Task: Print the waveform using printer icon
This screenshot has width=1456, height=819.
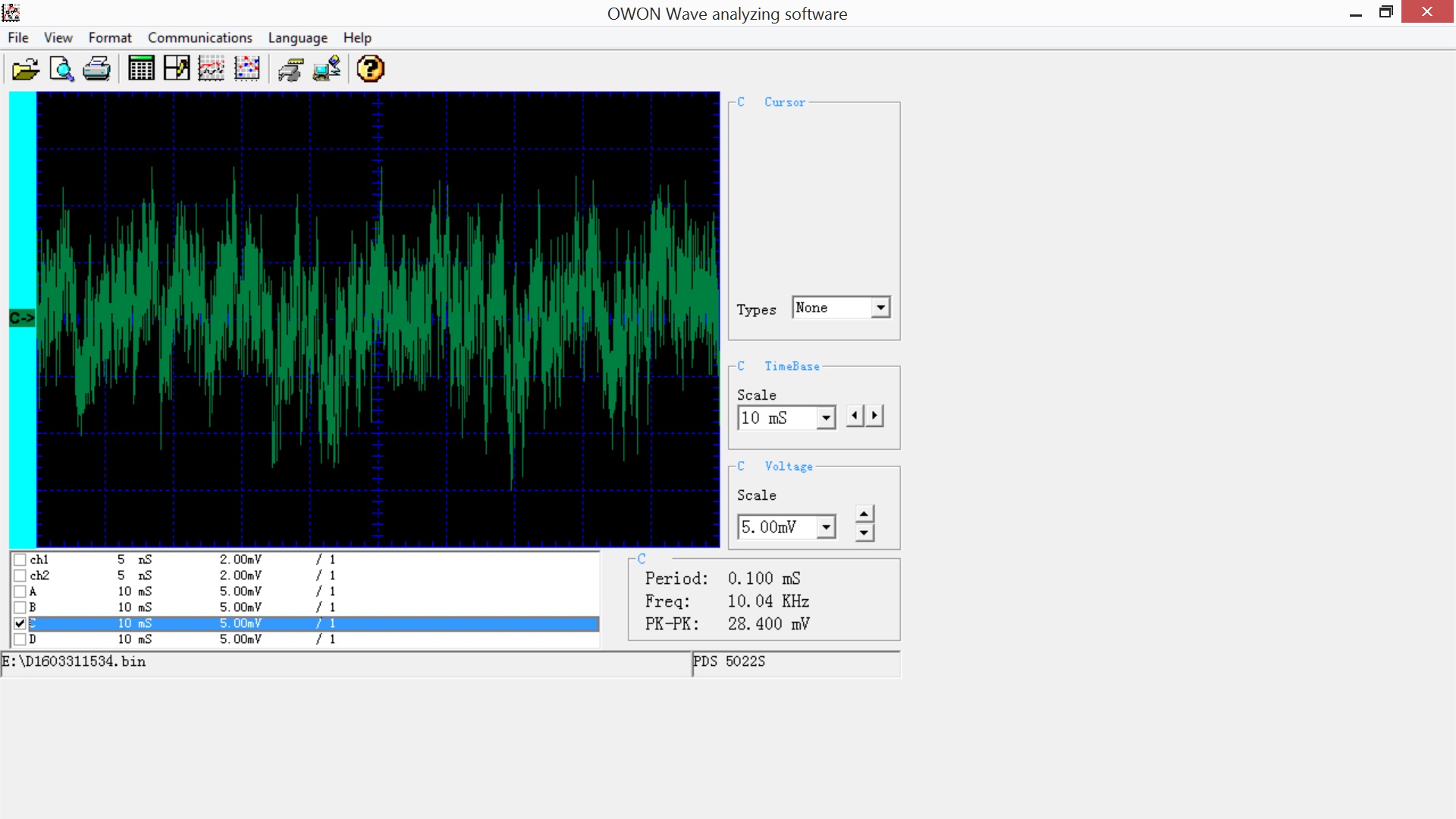Action: (97, 69)
